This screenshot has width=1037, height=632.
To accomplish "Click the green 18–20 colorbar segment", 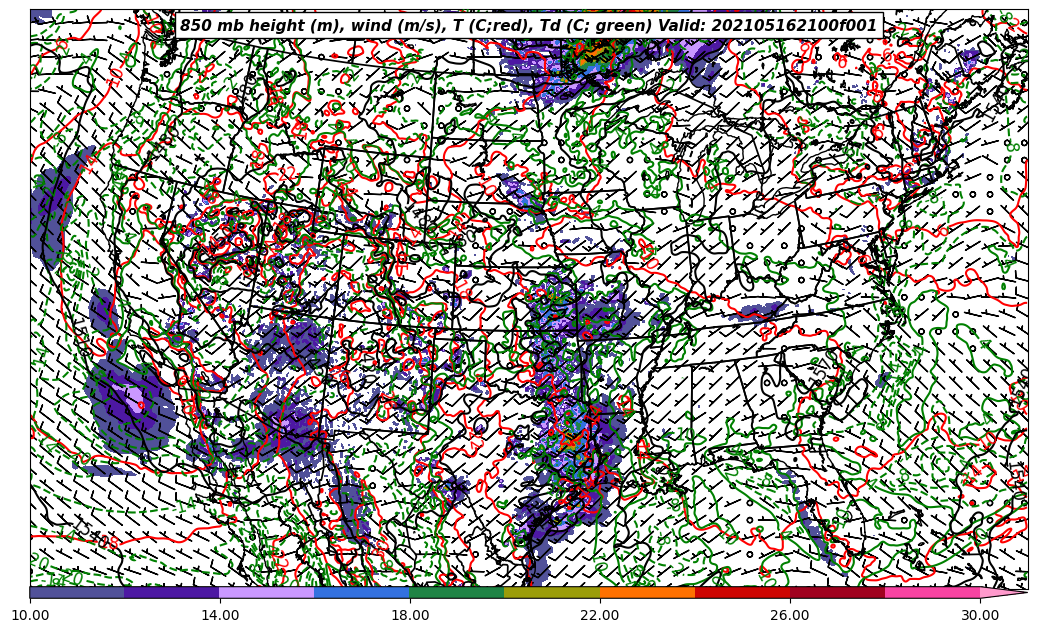I will point(457,592).
